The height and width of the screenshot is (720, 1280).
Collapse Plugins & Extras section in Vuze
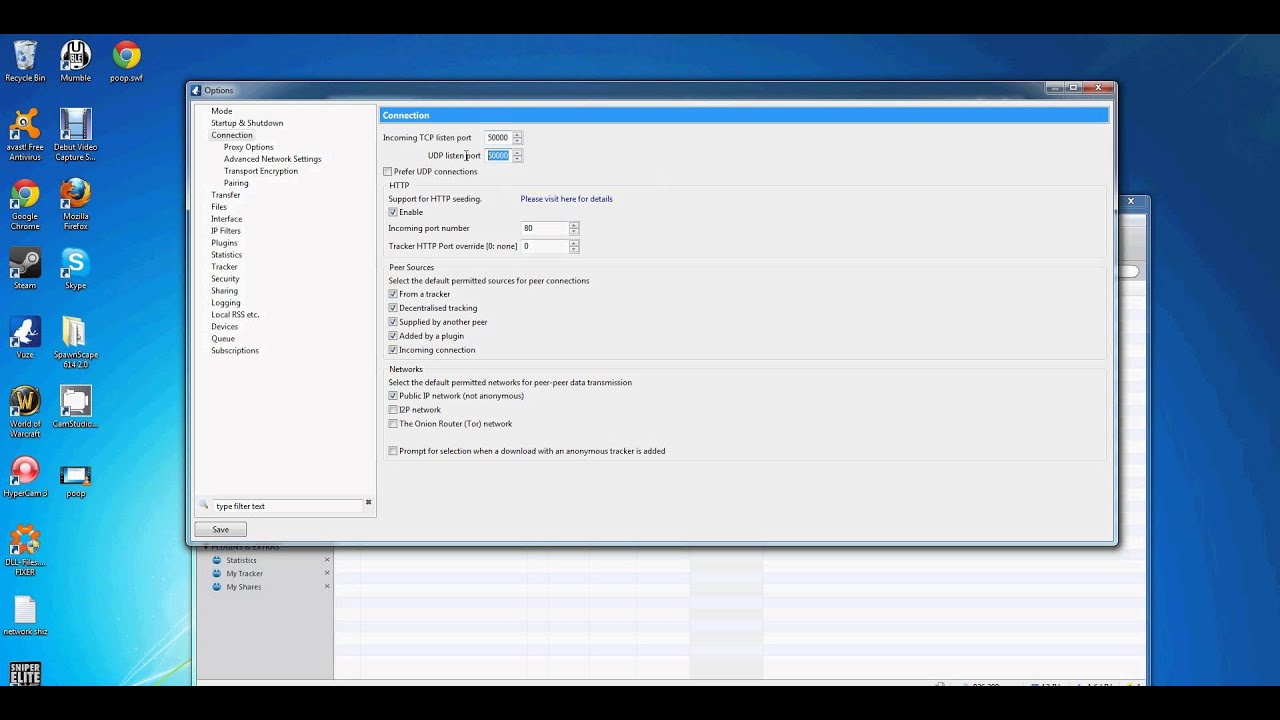206,548
